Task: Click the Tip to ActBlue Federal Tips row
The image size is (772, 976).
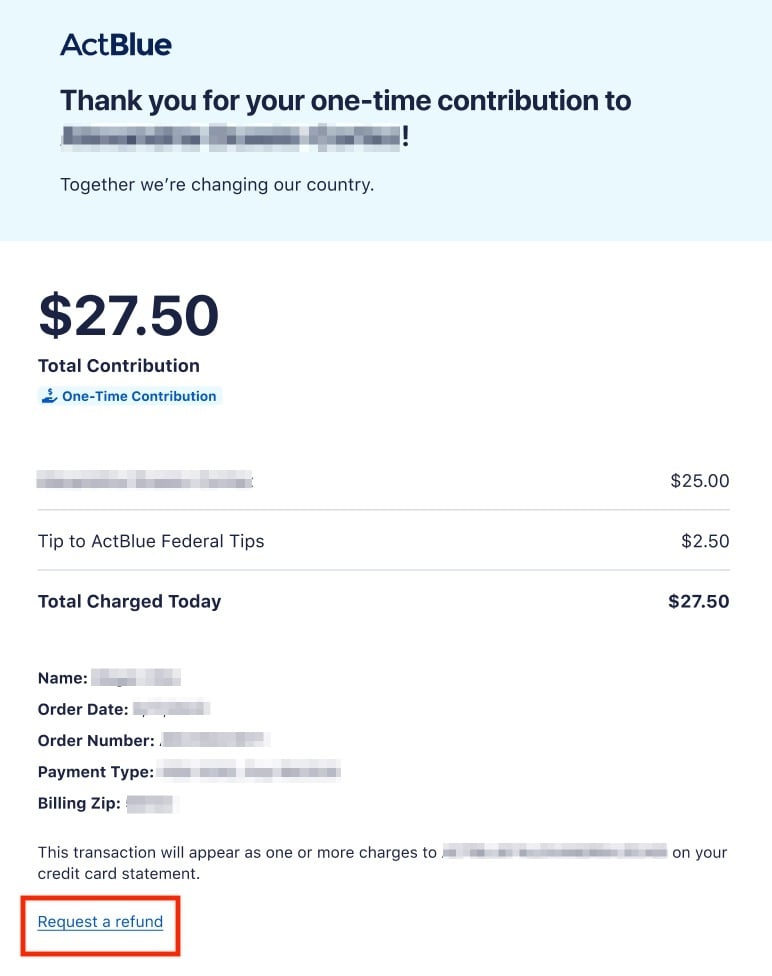Action: coord(151,541)
